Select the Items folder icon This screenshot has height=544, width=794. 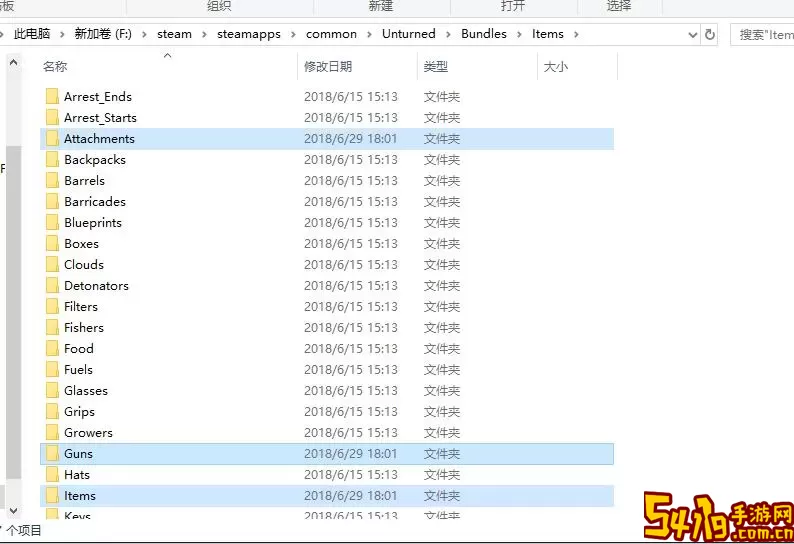52,496
